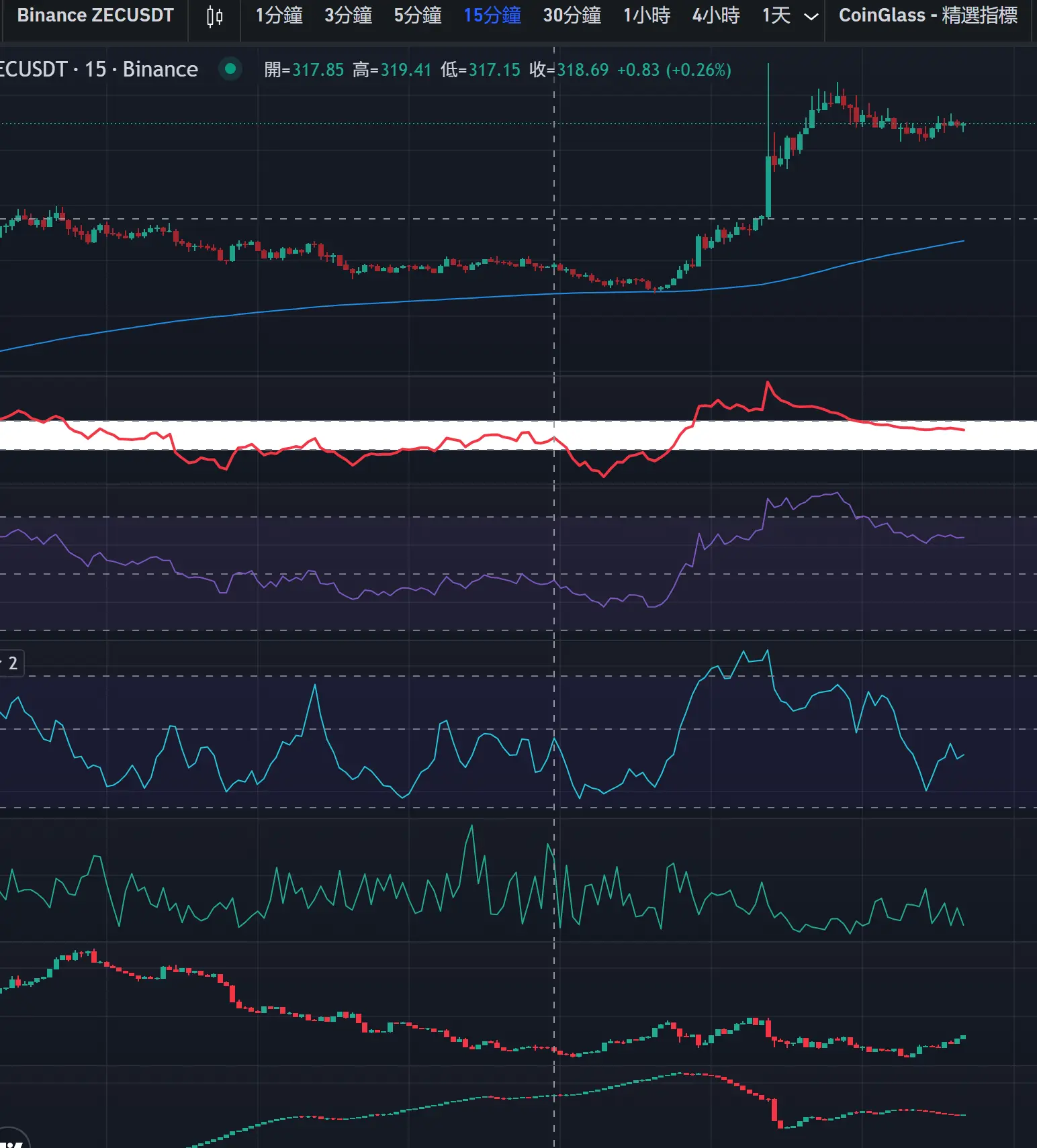This screenshot has height=1148, width=1037.
Task: Change chart to the 1小時 timeframe
Action: point(646,15)
